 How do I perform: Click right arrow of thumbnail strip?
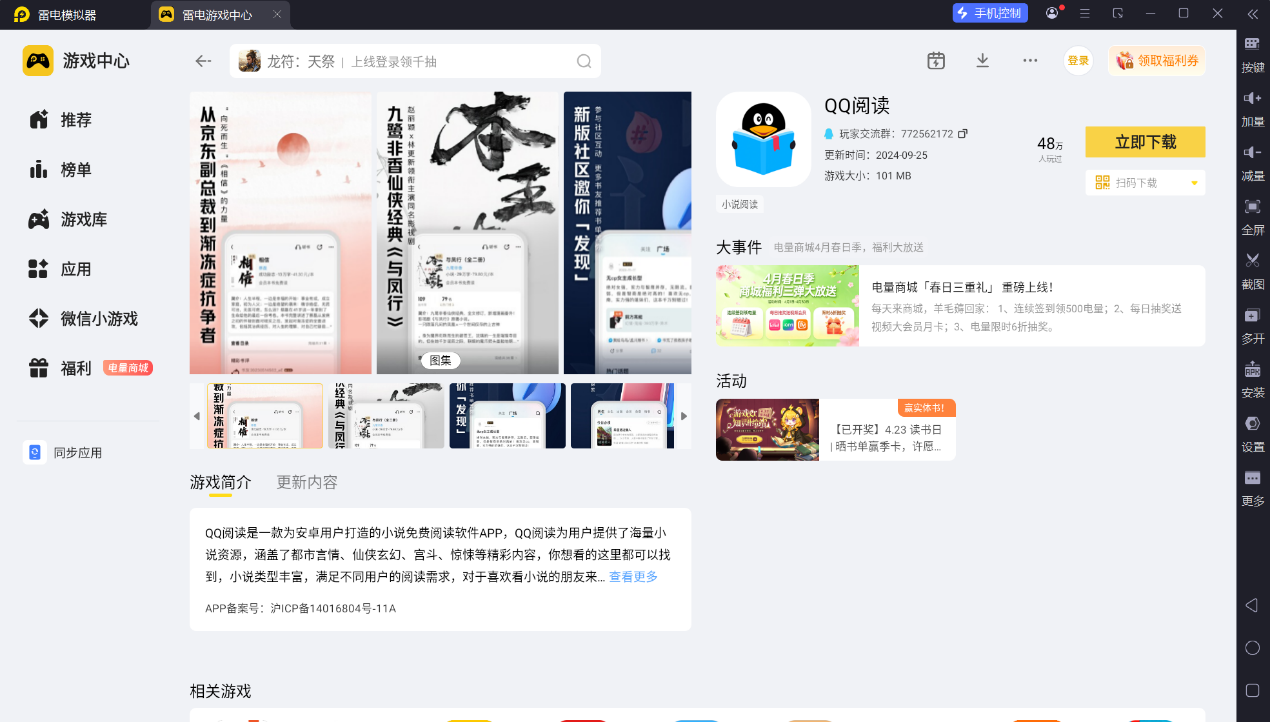click(684, 416)
